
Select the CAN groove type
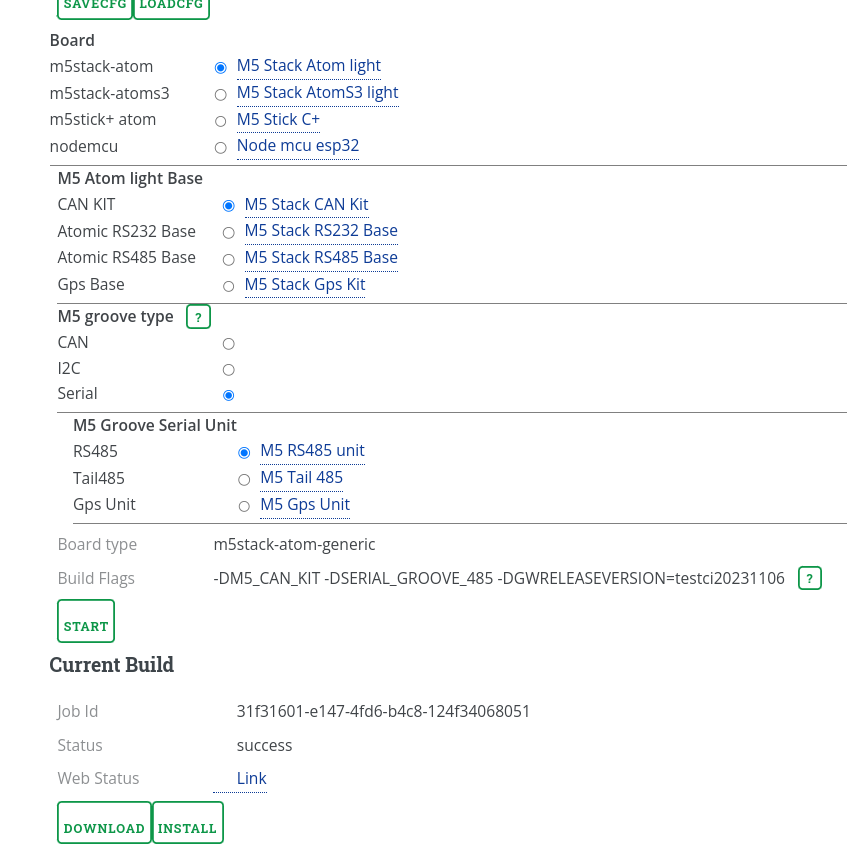228,343
